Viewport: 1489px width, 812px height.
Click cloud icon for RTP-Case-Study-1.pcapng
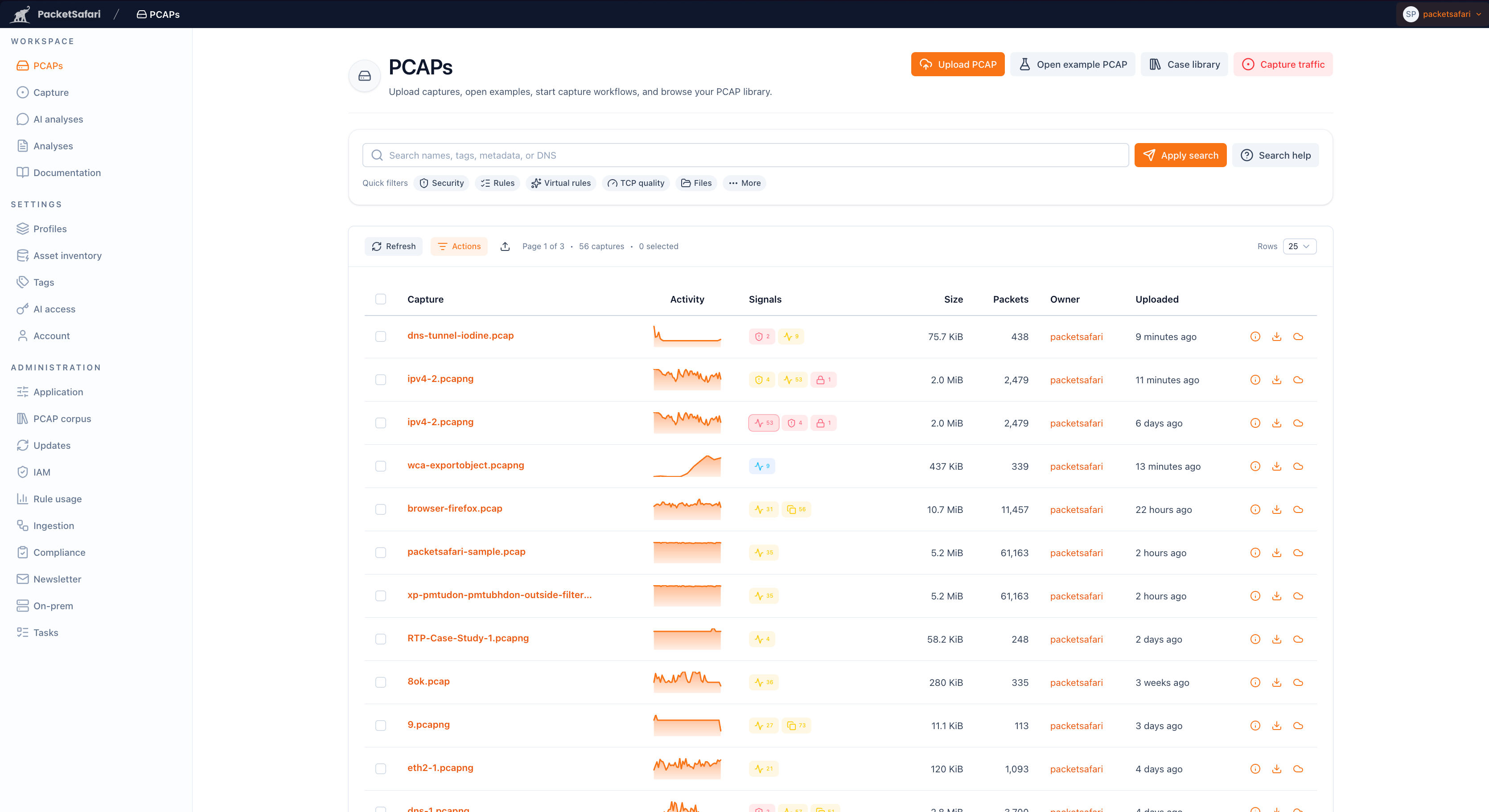[x=1298, y=639]
